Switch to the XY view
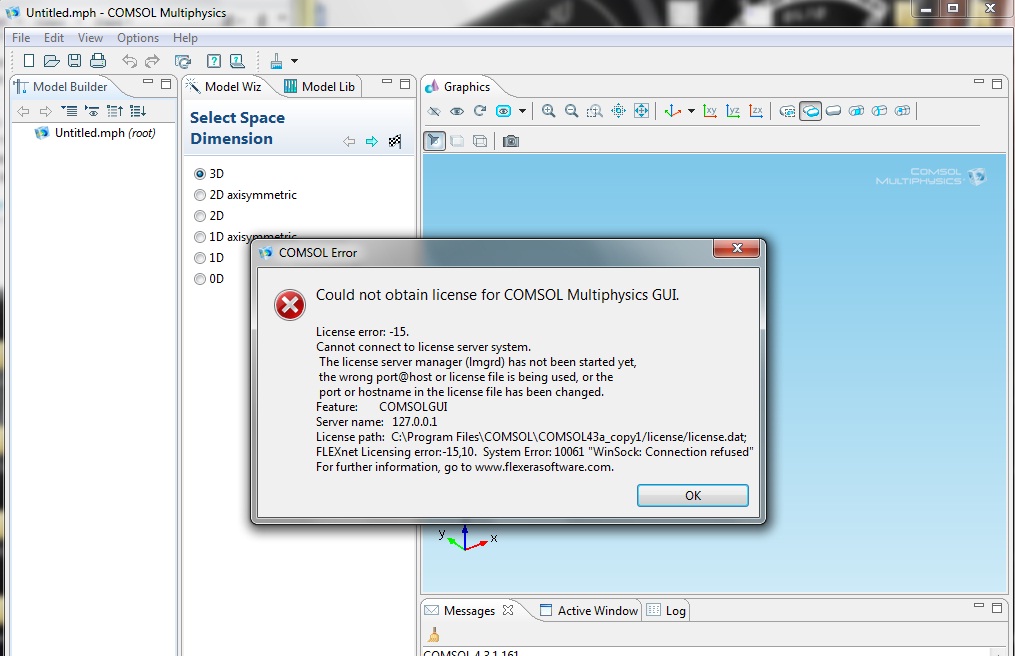Image resolution: width=1015 pixels, height=656 pixels. point(710,111)
